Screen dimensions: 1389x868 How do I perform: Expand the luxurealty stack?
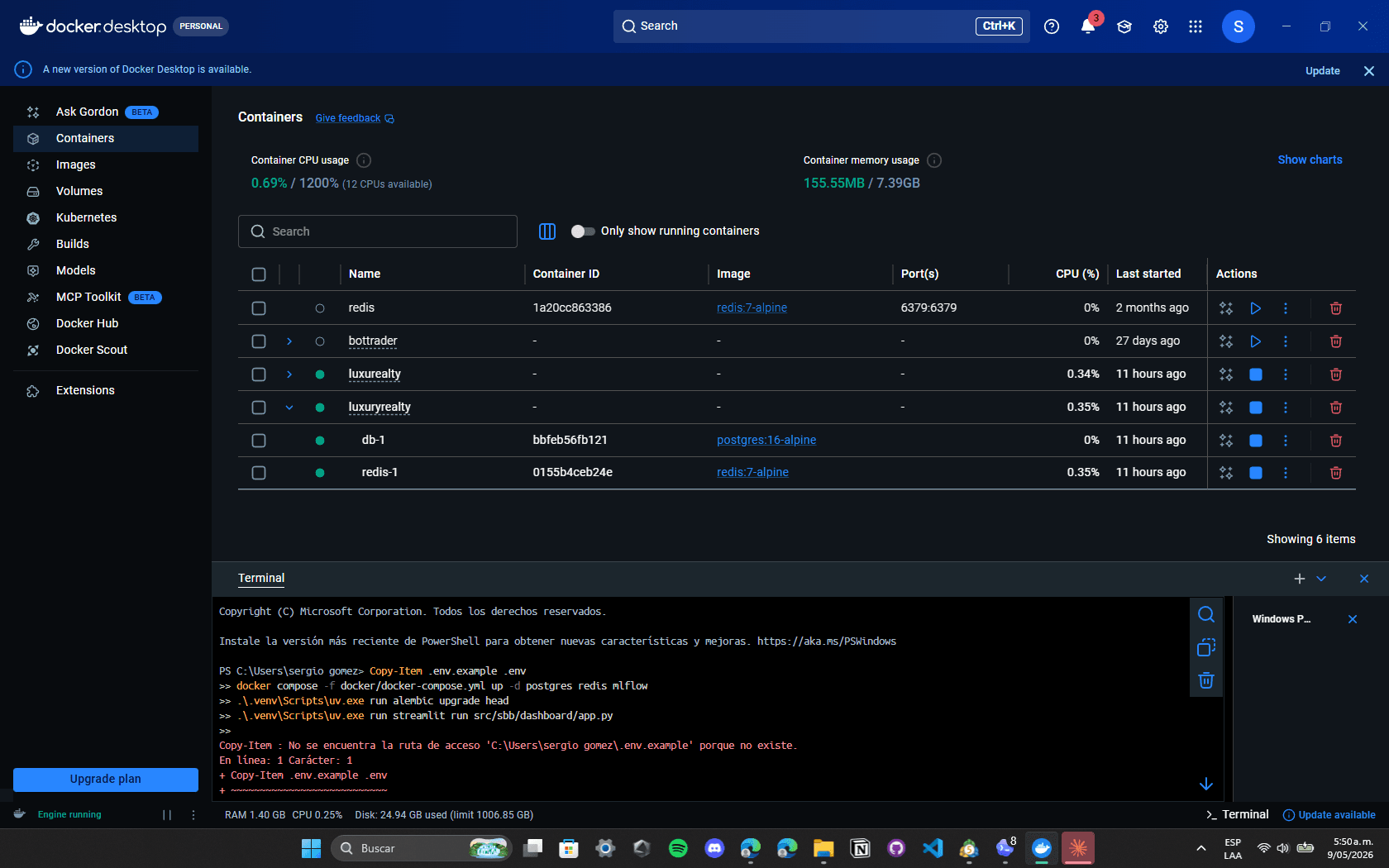tap(289, 374)
